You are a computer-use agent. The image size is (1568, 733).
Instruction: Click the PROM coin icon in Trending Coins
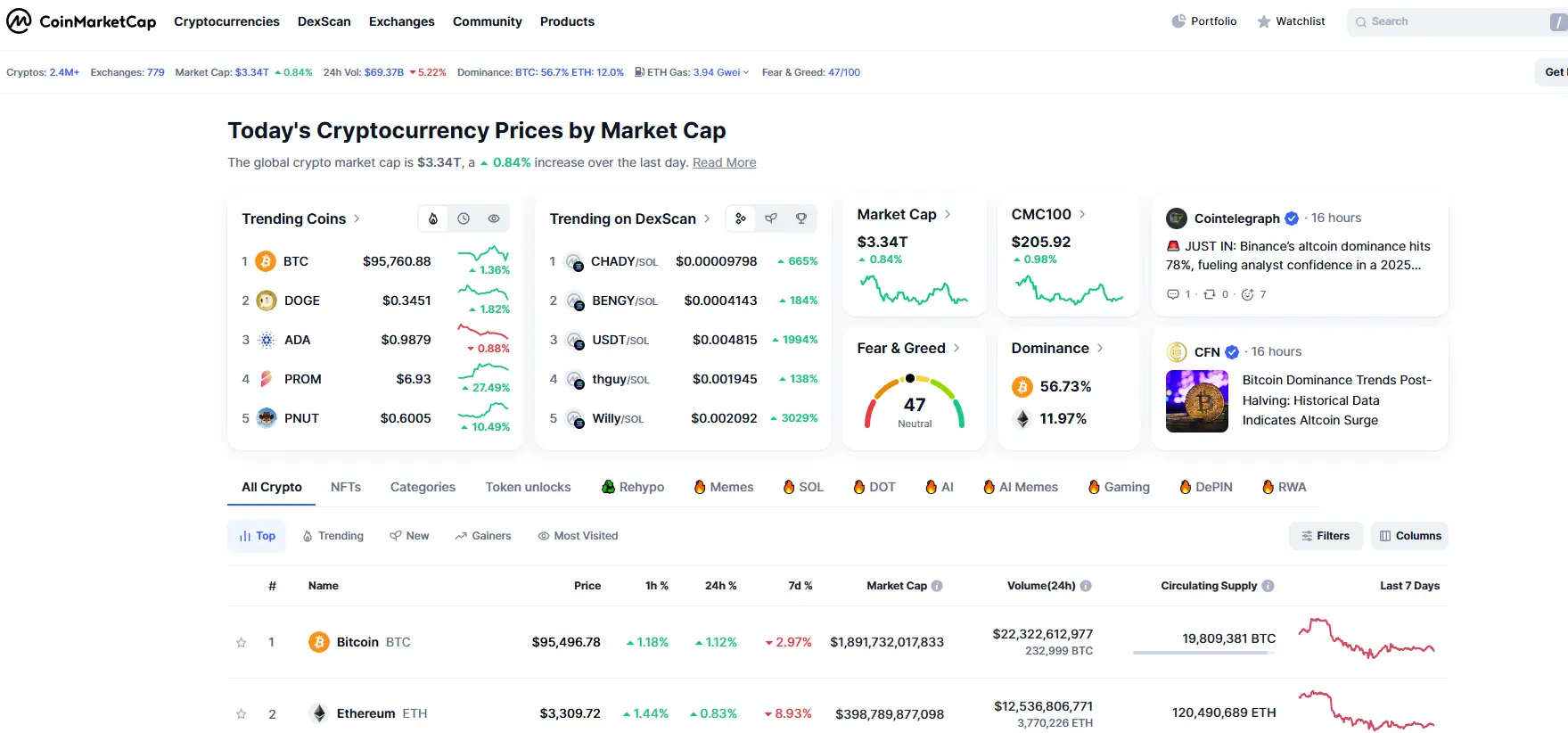tap(266, 379)
